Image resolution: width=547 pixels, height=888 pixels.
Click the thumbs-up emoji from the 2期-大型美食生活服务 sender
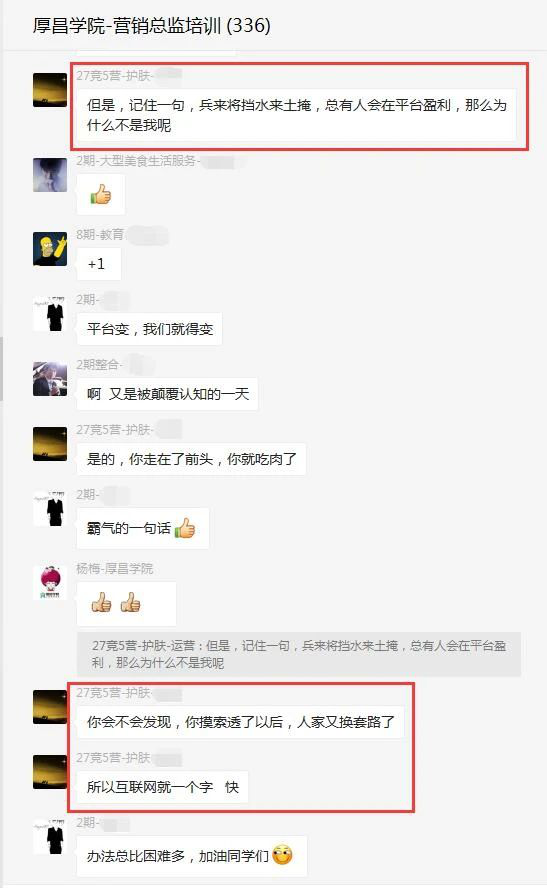(101, 195)
